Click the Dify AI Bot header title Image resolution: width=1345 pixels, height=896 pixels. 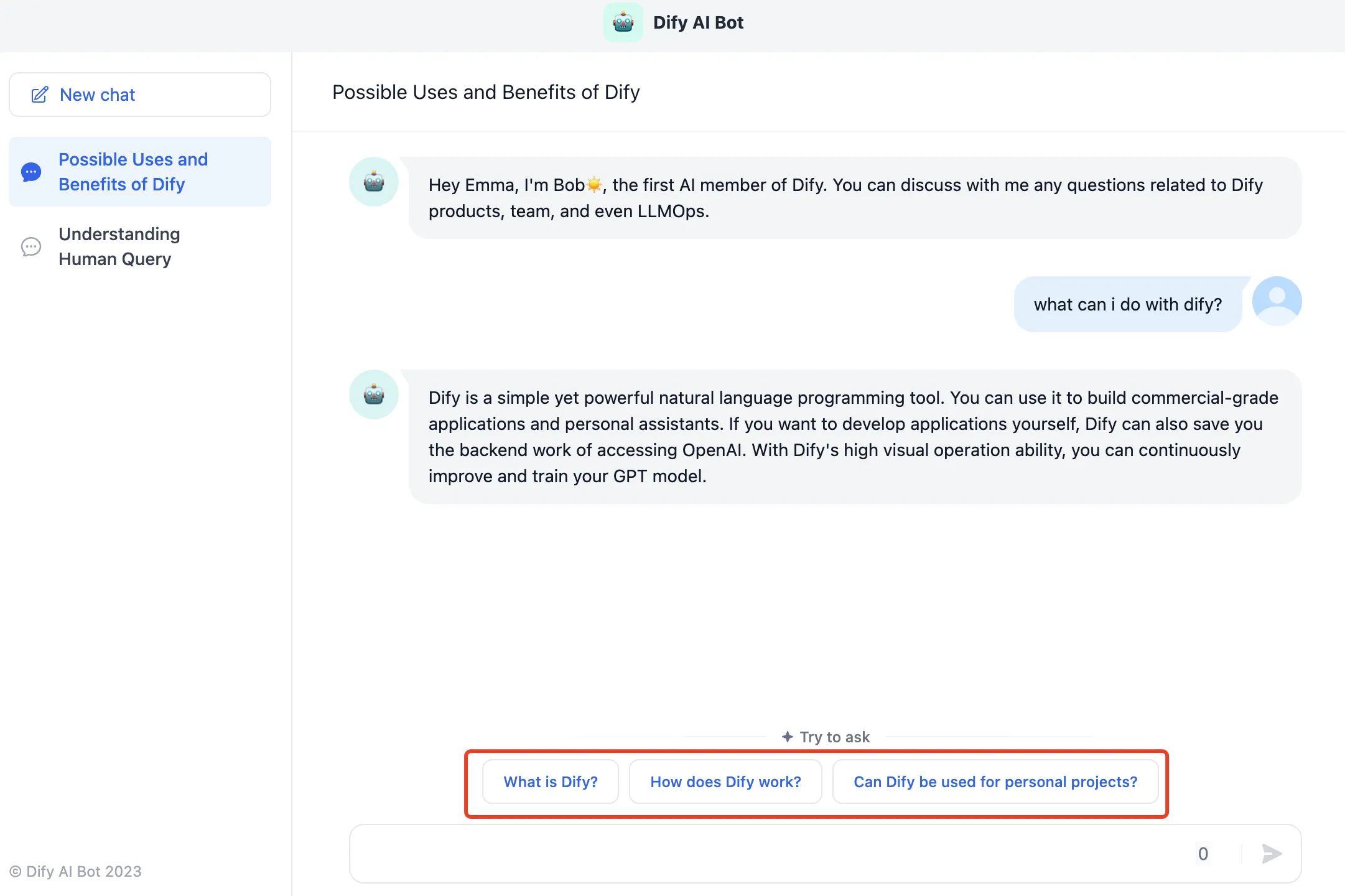coord(698,22)
